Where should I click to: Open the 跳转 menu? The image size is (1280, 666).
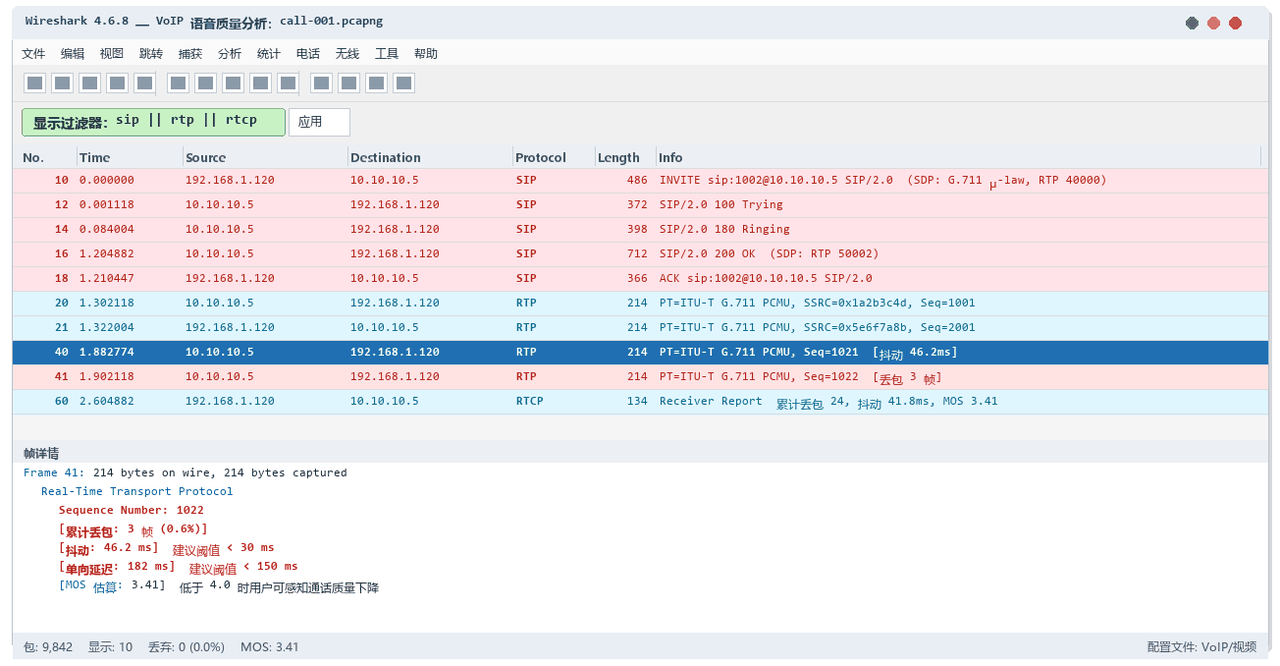coord(150,54)
